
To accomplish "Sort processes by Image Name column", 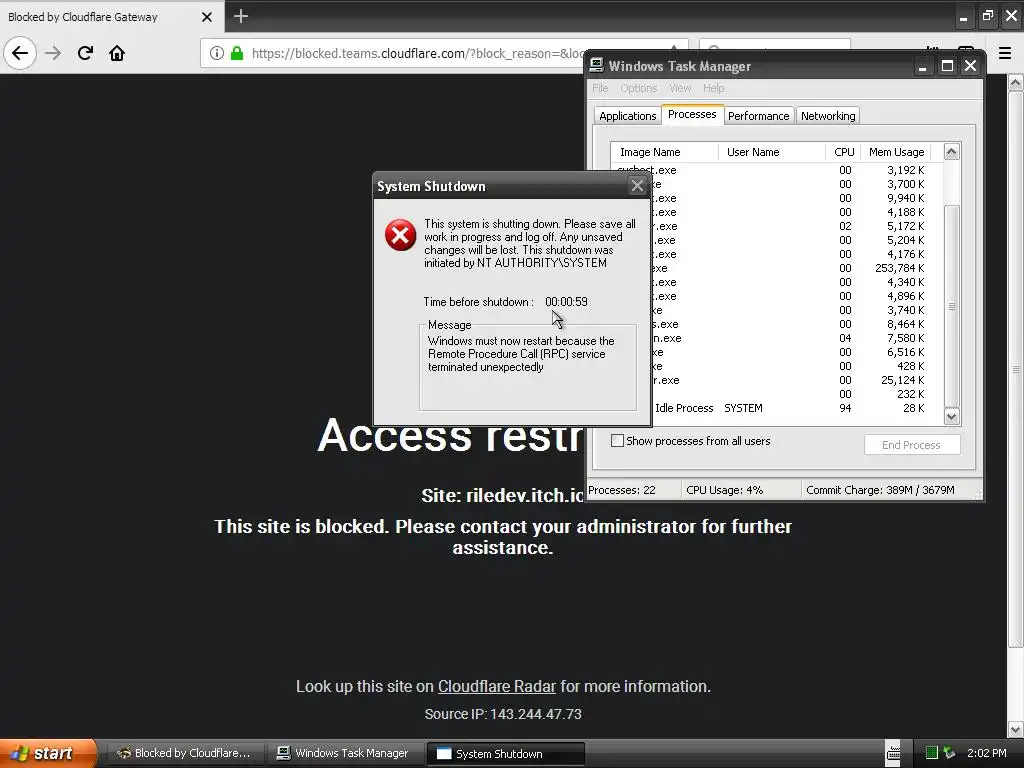I will pyautogui.click(x=664, y=152).
